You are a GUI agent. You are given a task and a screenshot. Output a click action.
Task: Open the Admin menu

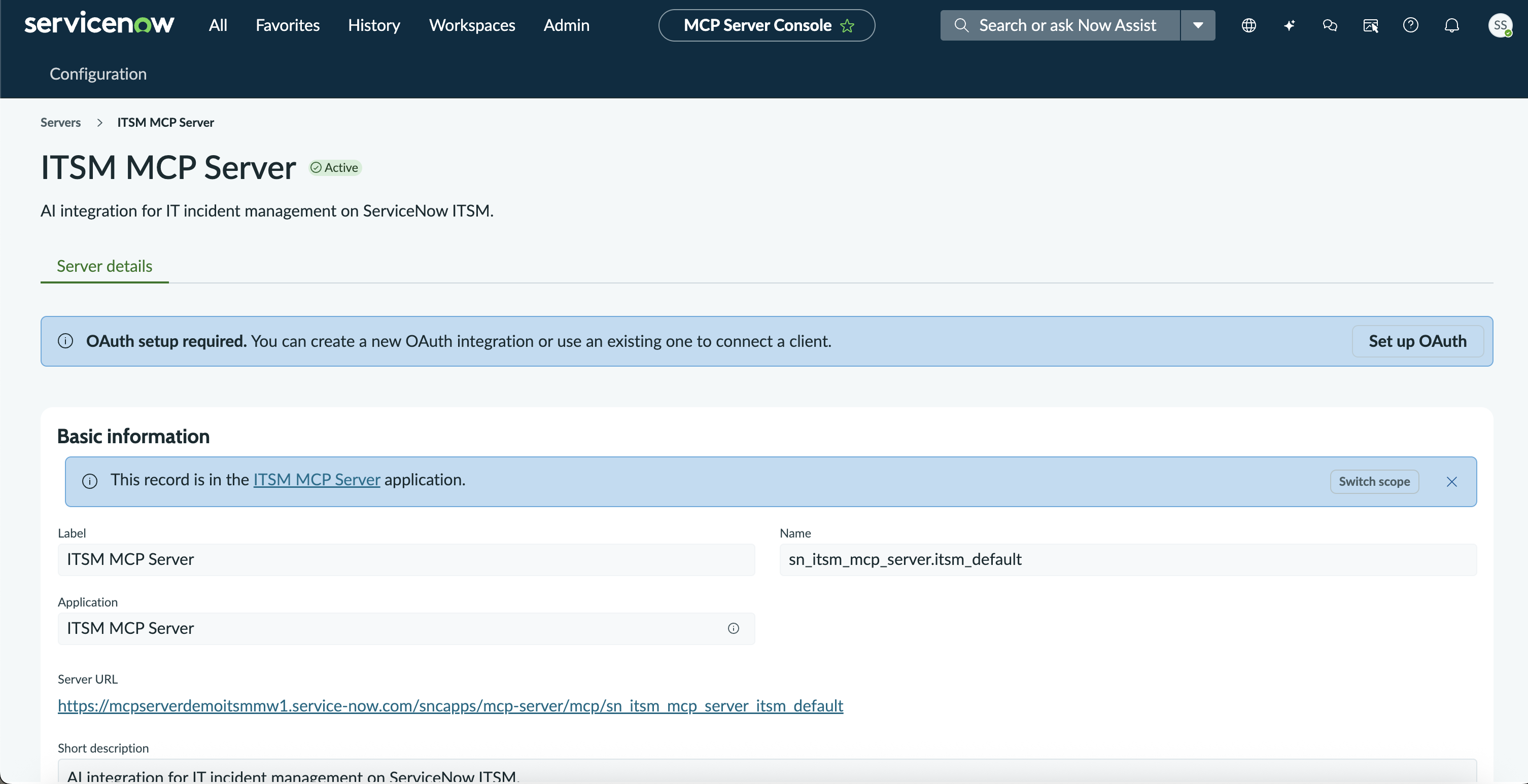[566, 25]
